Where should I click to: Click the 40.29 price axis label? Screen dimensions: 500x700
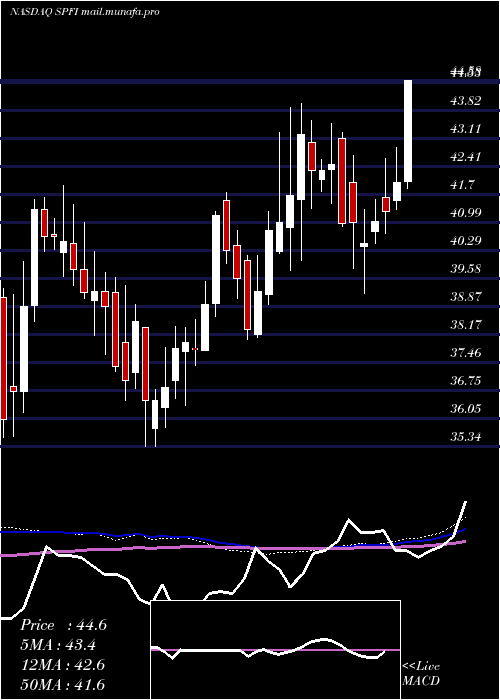466,241
